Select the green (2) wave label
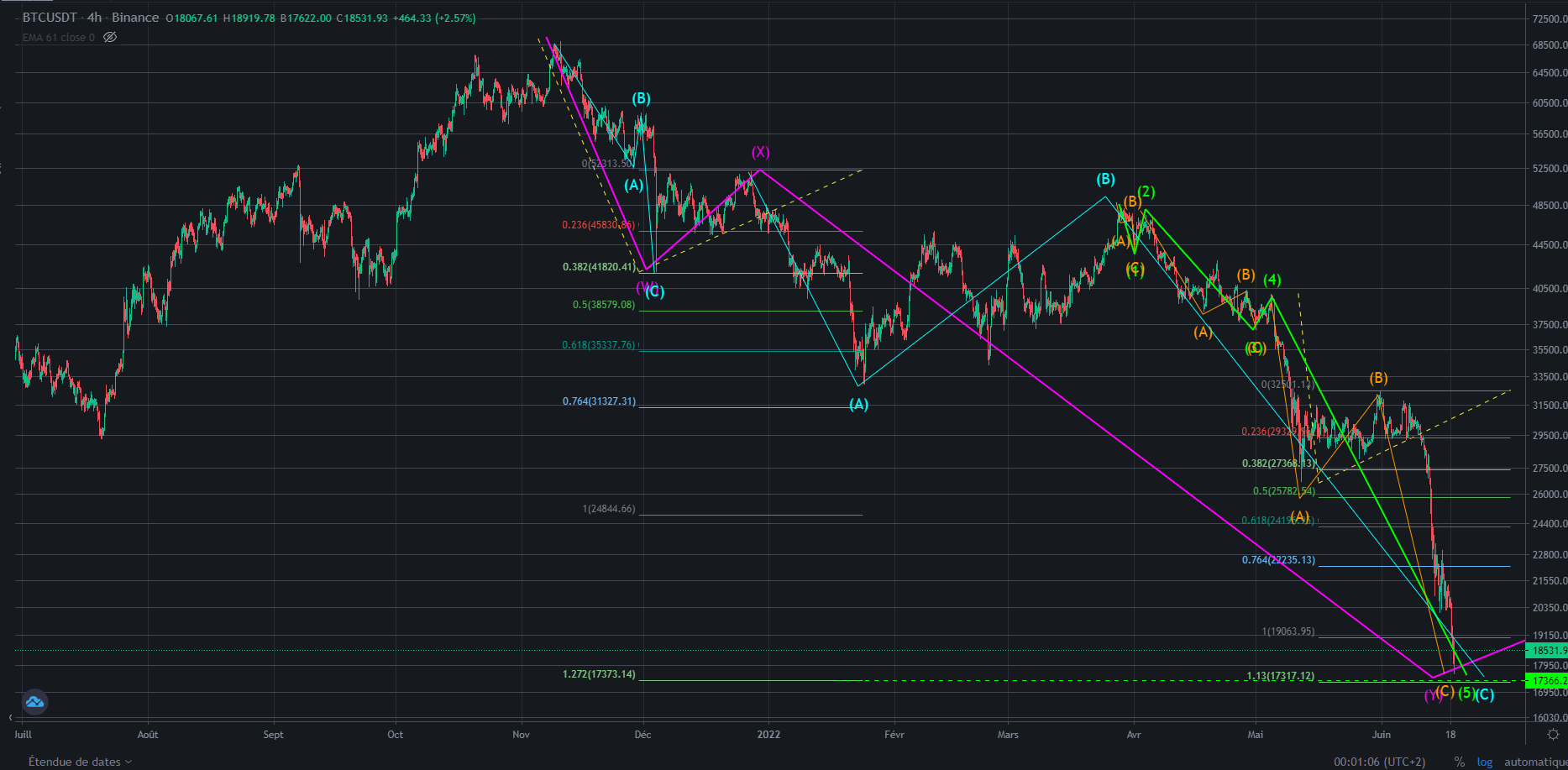 tap(1146, 191)
